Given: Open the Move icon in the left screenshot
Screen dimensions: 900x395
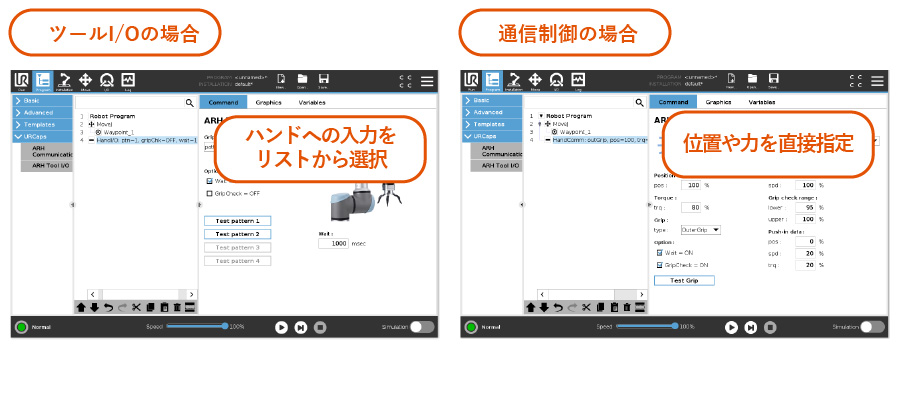Looking at the screenshot, I should 86,81.
